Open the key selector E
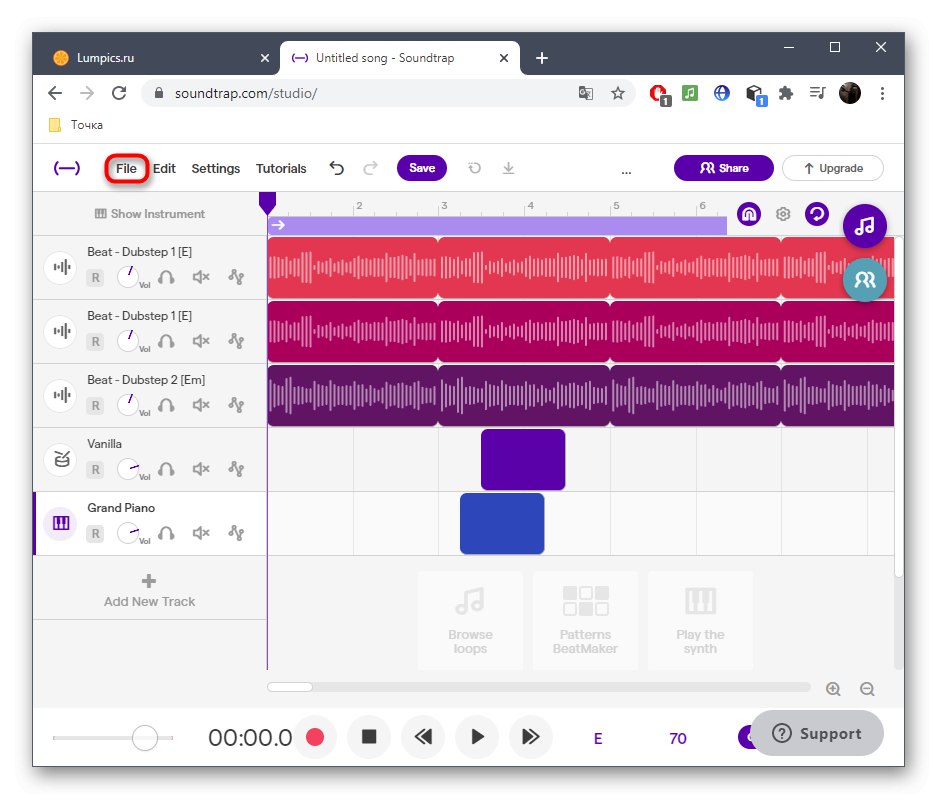The height and width of the screenshot is (799, 937). coord(598,739)
